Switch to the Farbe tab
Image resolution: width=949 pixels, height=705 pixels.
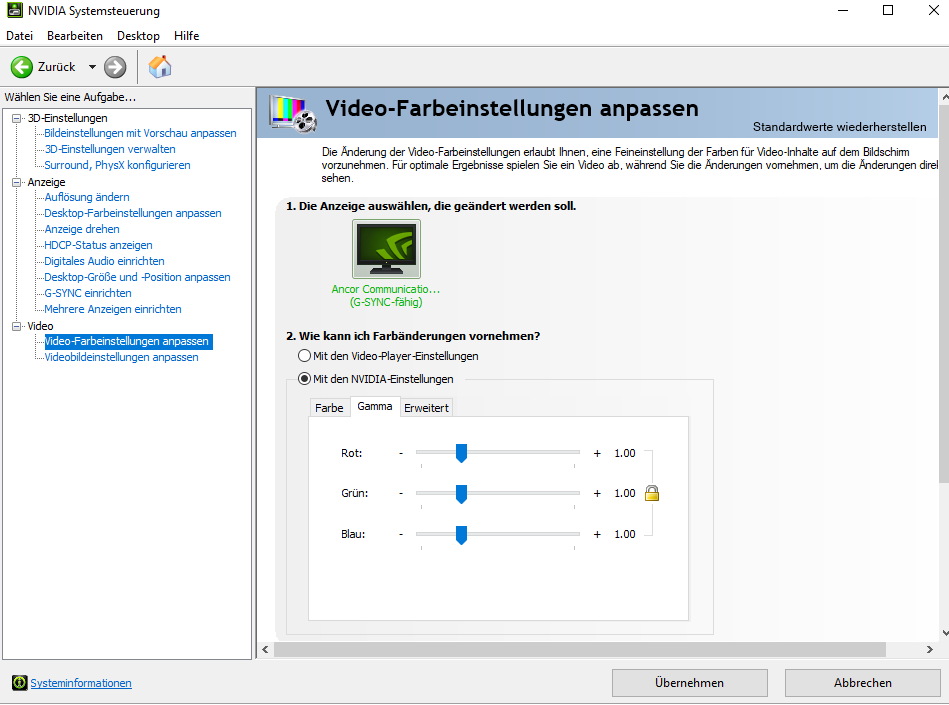pos(329,408)
